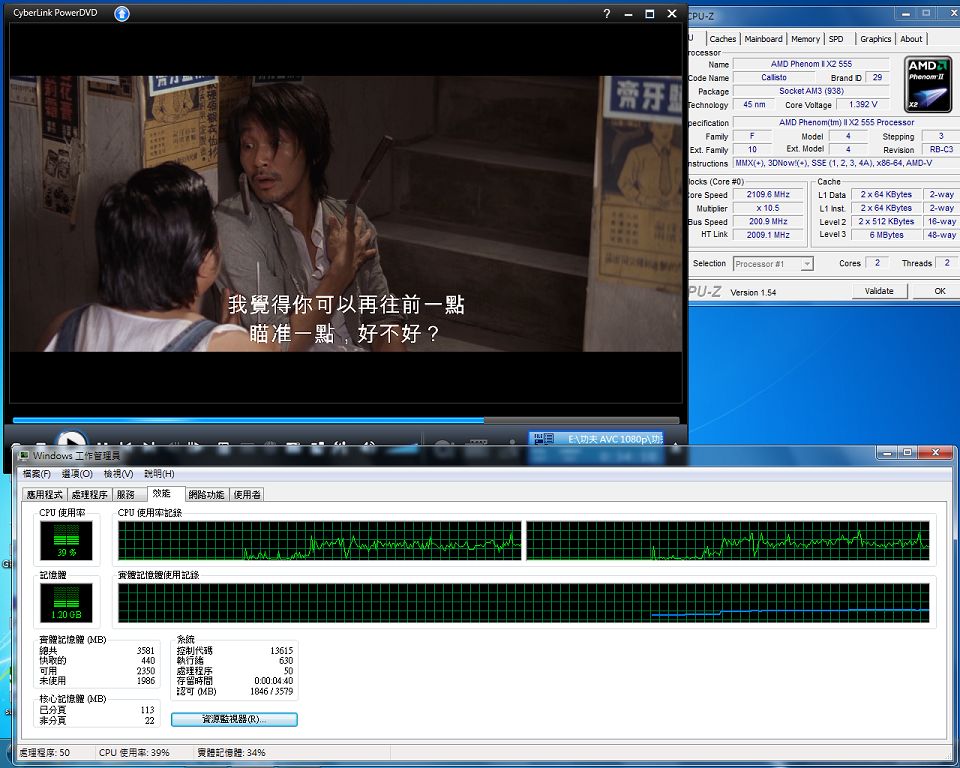The width and height of the screenshot is (960, 768).
Task: Minimize the CyberLink PowerDVD window
Action: click(628, 13)
